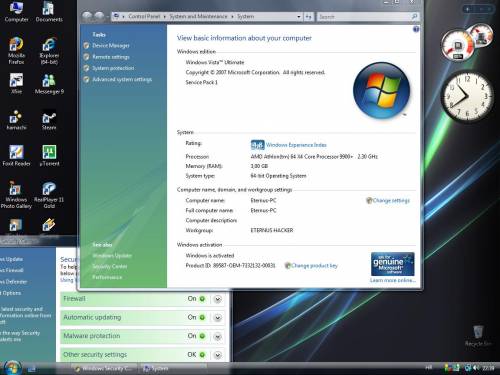Click the Windows Start orb

12,368
